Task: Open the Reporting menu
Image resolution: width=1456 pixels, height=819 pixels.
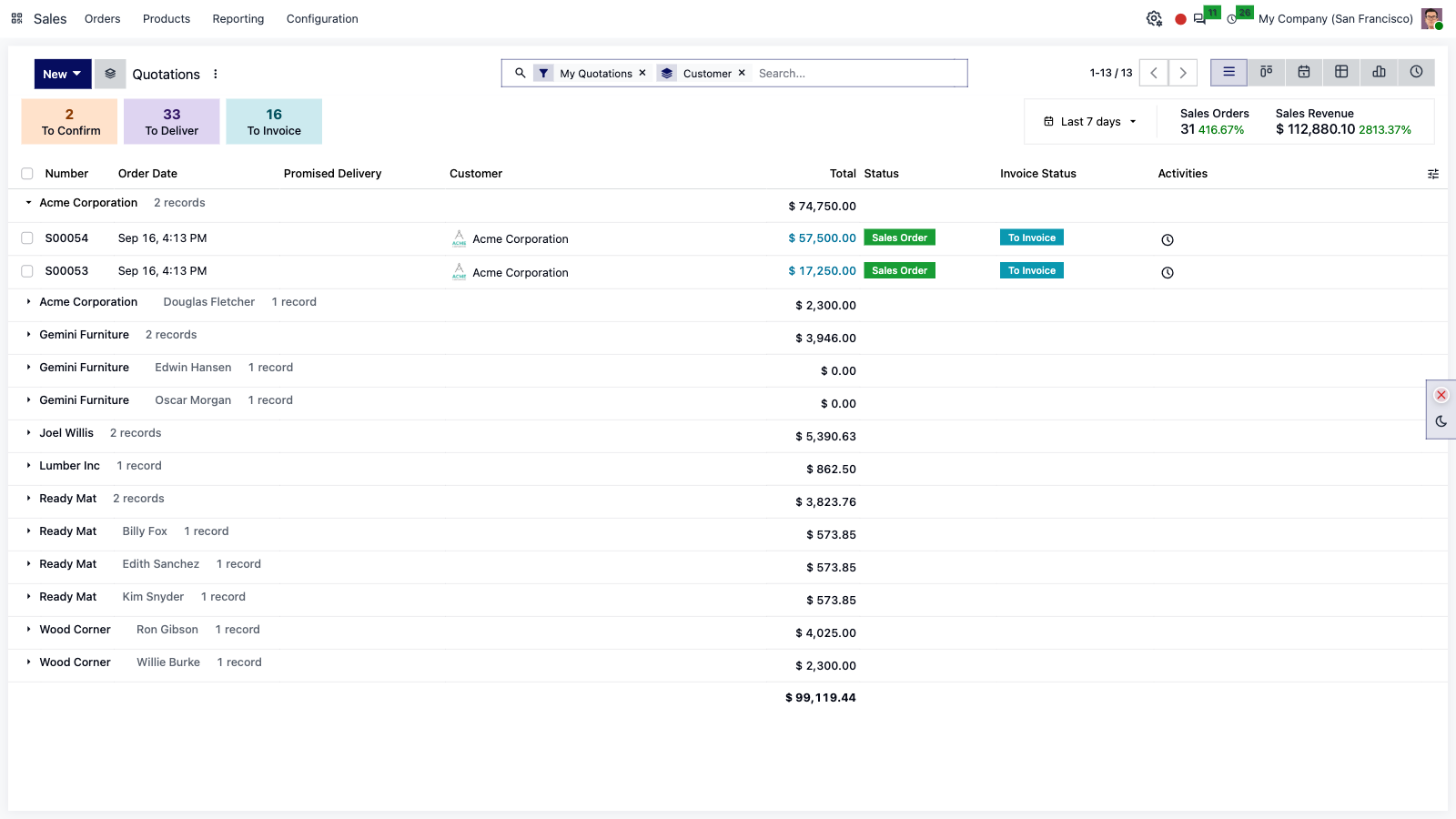Action: 238,18
